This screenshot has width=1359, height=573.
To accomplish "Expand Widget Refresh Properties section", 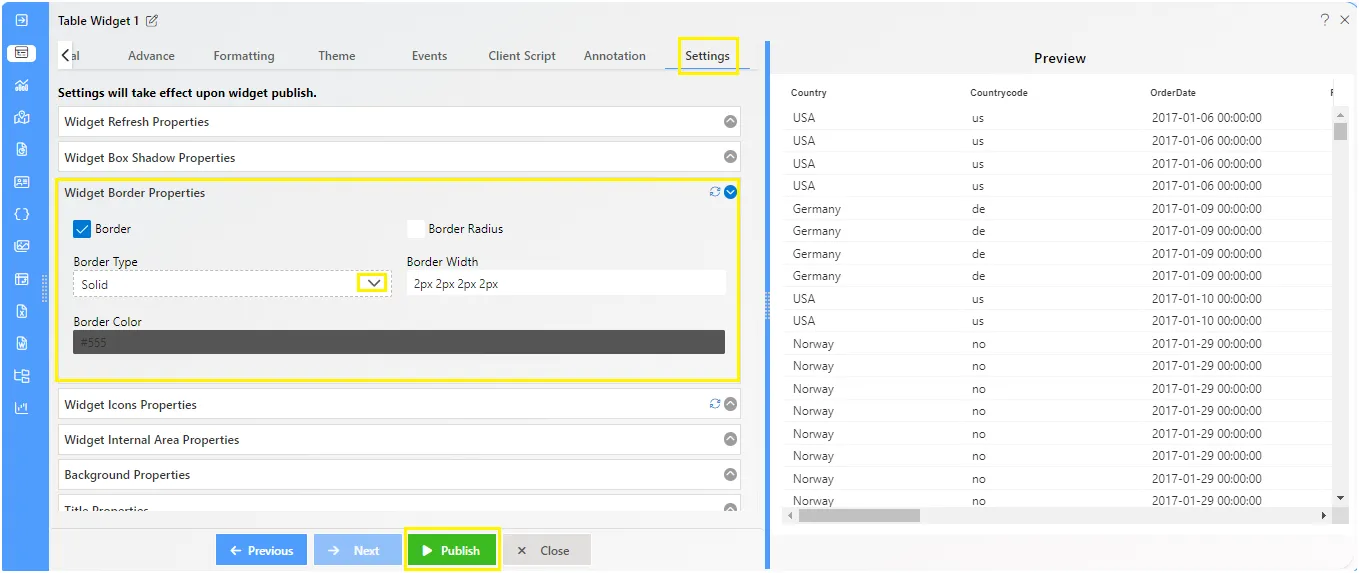I will (x=730, y=122).
